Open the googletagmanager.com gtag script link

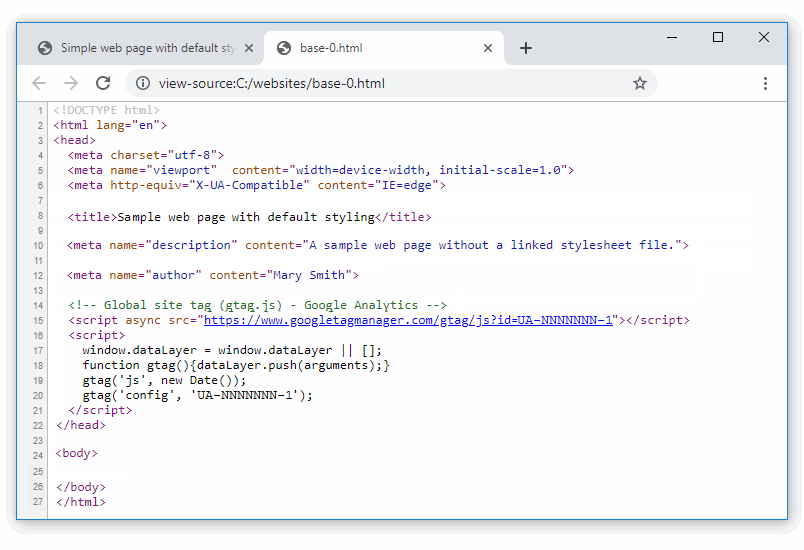click(408, 320)
